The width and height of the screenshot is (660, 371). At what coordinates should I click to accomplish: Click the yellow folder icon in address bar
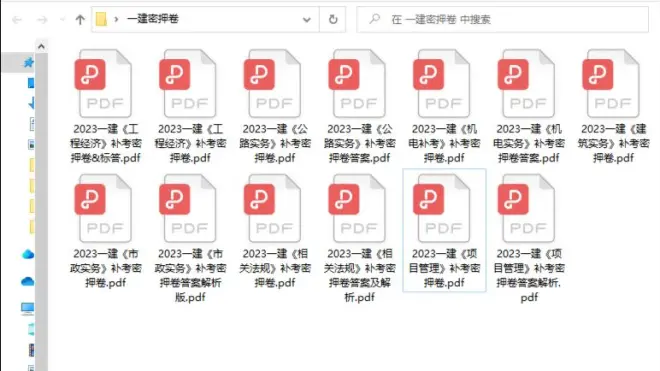101,19
